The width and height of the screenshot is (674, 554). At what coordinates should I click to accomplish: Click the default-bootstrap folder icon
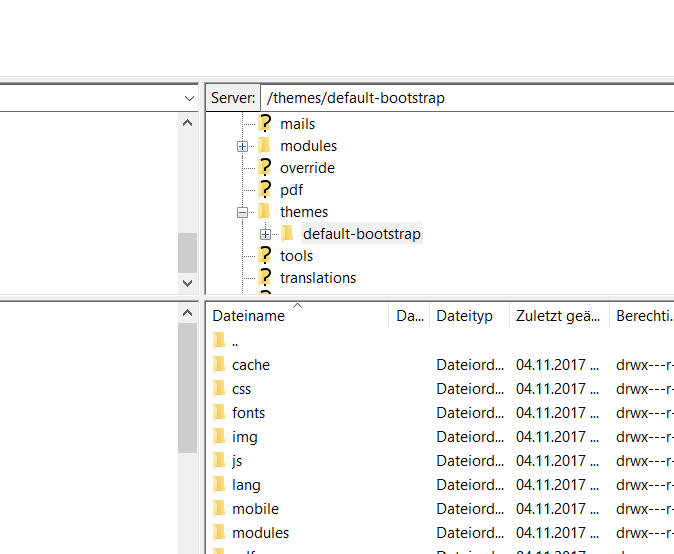coord(287,233)
